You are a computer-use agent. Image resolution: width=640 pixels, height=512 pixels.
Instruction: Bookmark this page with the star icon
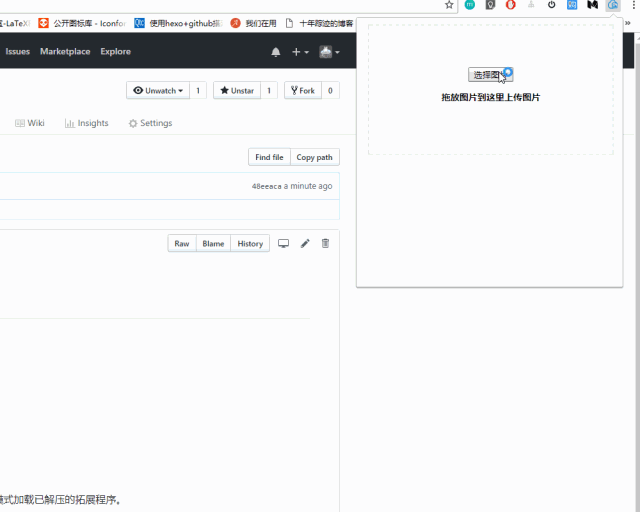point(449,5)
